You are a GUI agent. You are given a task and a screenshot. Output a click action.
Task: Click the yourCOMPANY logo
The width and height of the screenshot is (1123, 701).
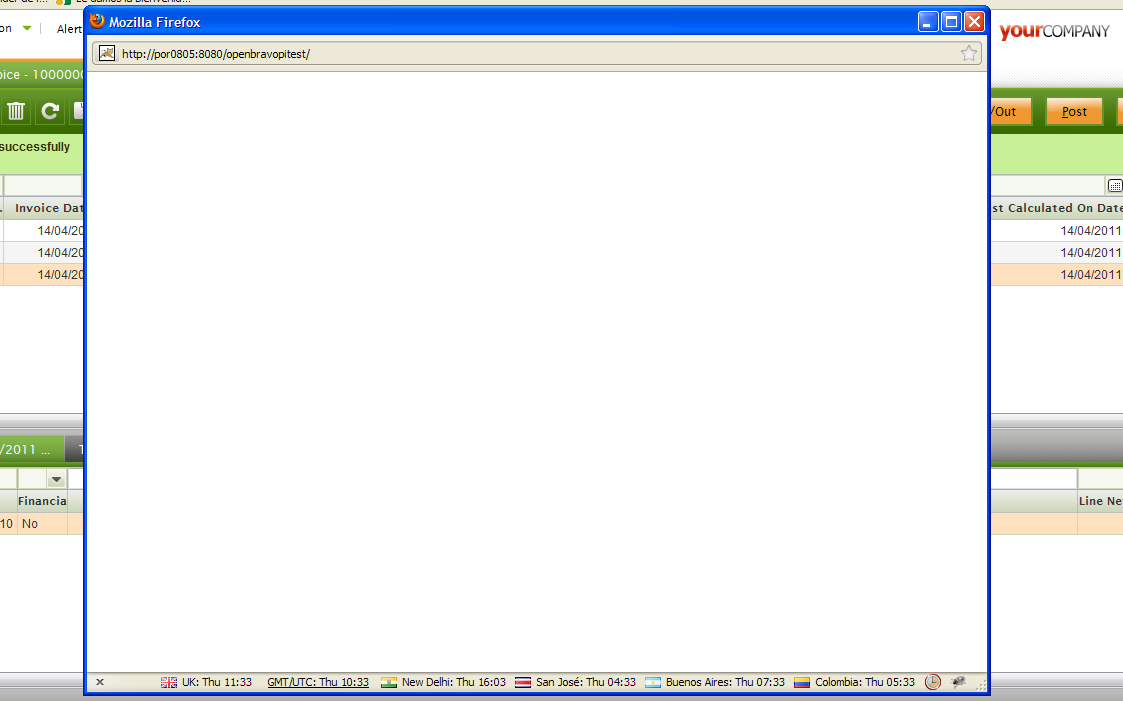(x=1054, y=31)
